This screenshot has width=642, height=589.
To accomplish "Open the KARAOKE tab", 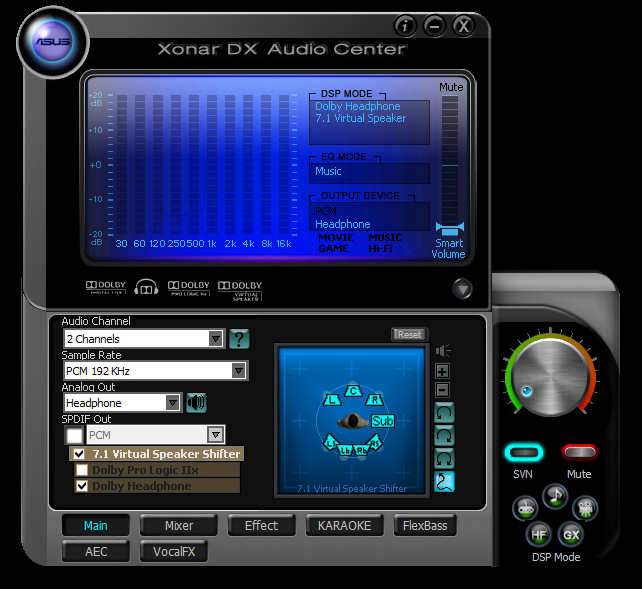I will tap(344, 525).
